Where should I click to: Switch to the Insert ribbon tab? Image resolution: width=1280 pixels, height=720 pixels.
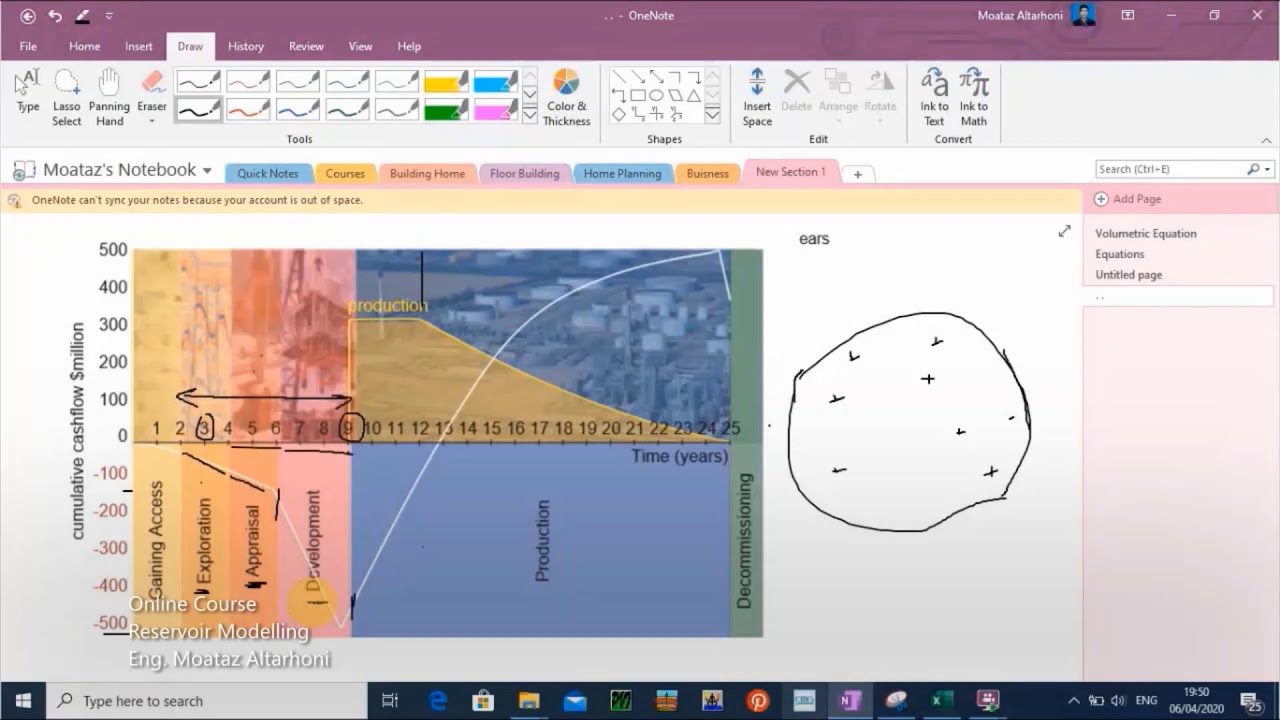click(139, 46)
